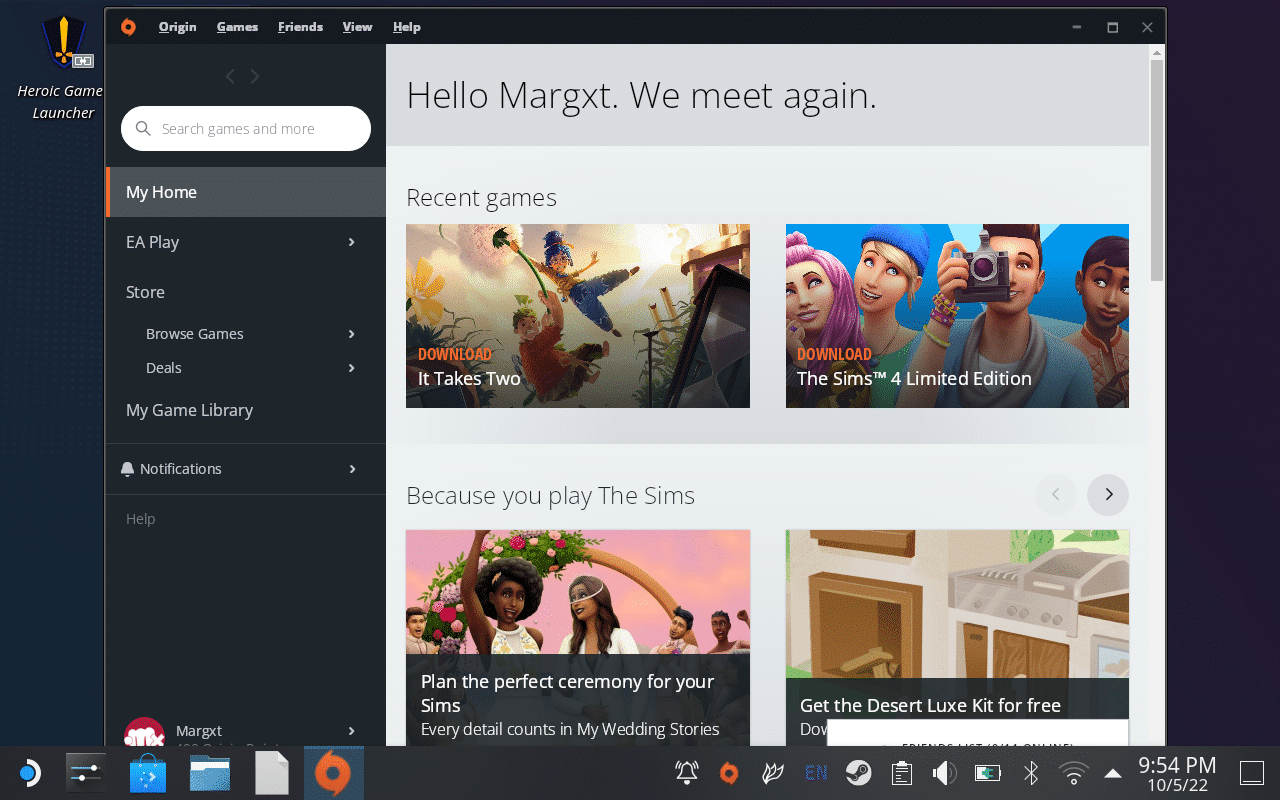The image size is (1280, 800).
Task: Expand the EA Play submenu arrow
Action: click(351, 242)
